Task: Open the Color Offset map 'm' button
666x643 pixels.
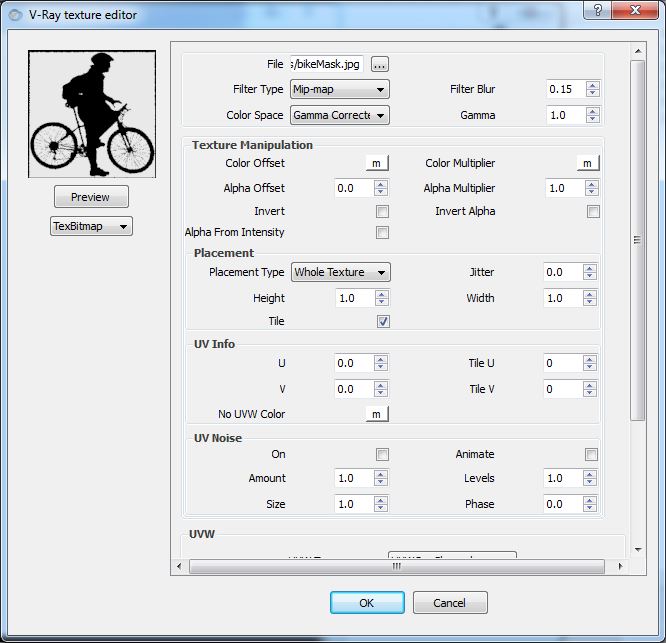Action: (377, 163)
